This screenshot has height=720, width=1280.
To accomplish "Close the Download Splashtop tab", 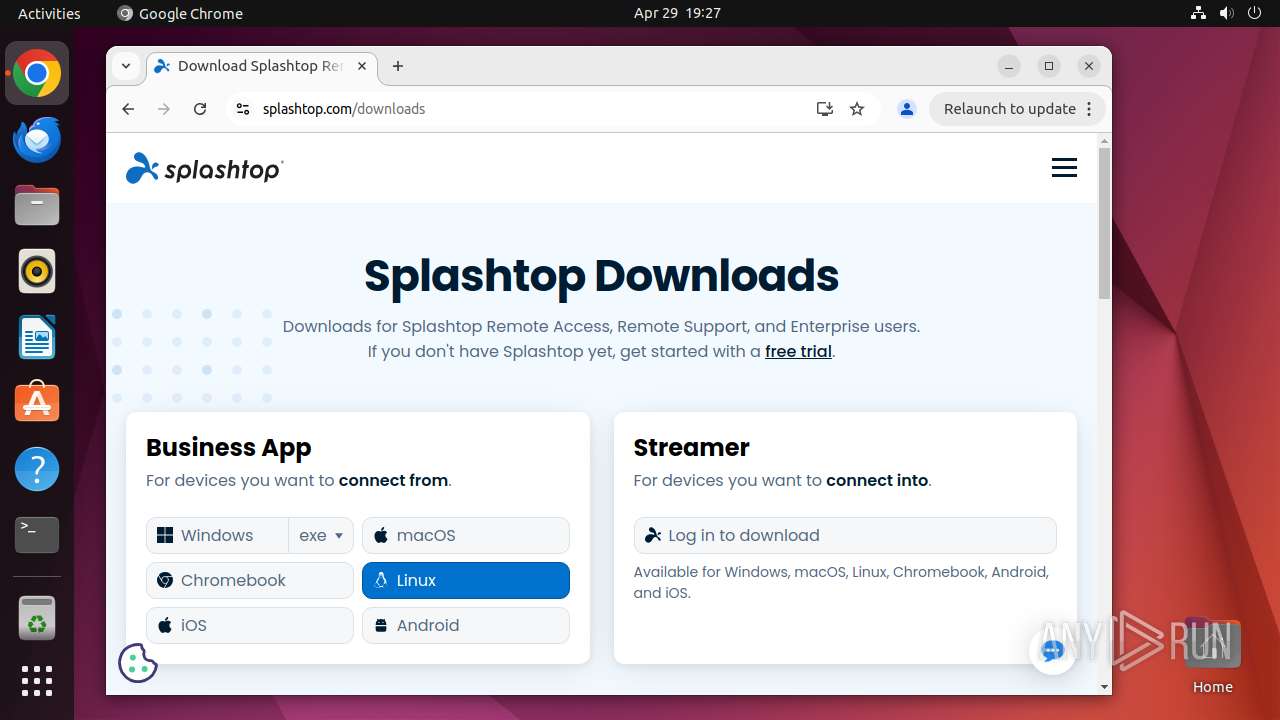I will pos(362,66).
